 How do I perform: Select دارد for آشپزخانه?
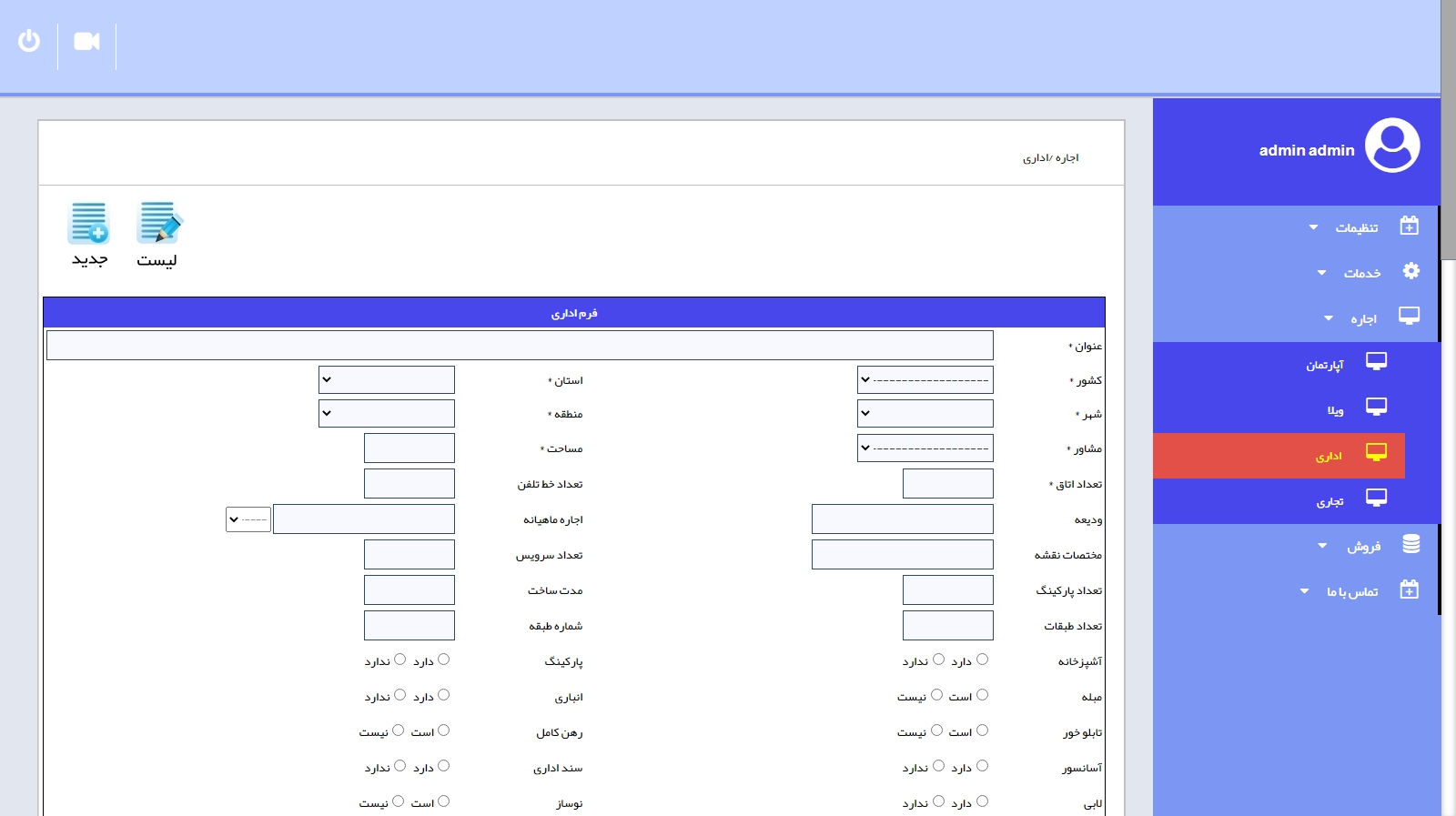(982, 660)
